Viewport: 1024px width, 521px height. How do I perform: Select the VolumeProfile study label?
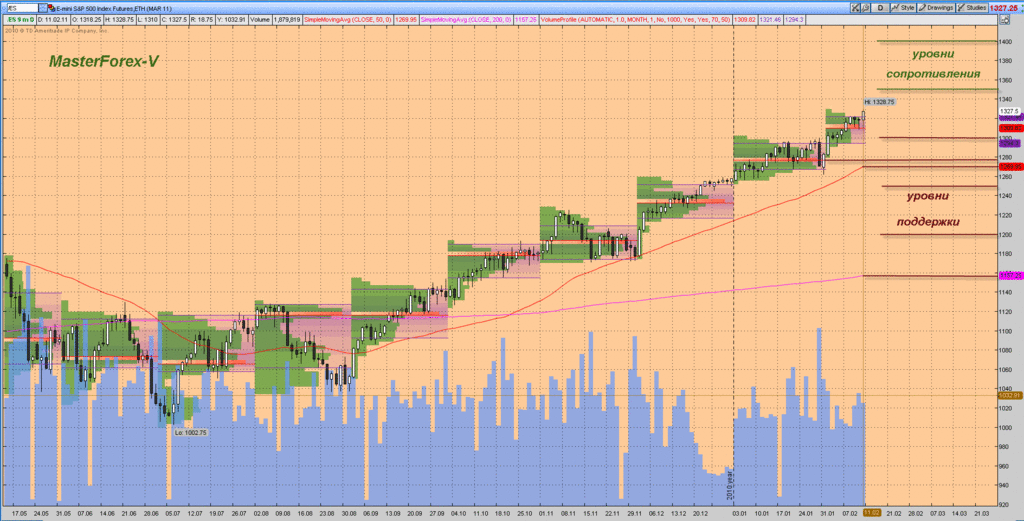(x=635, y=20)
